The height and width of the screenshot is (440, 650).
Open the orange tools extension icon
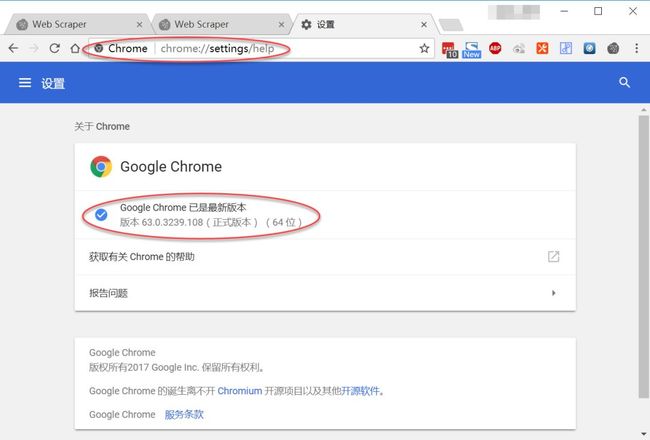point(542,48)
